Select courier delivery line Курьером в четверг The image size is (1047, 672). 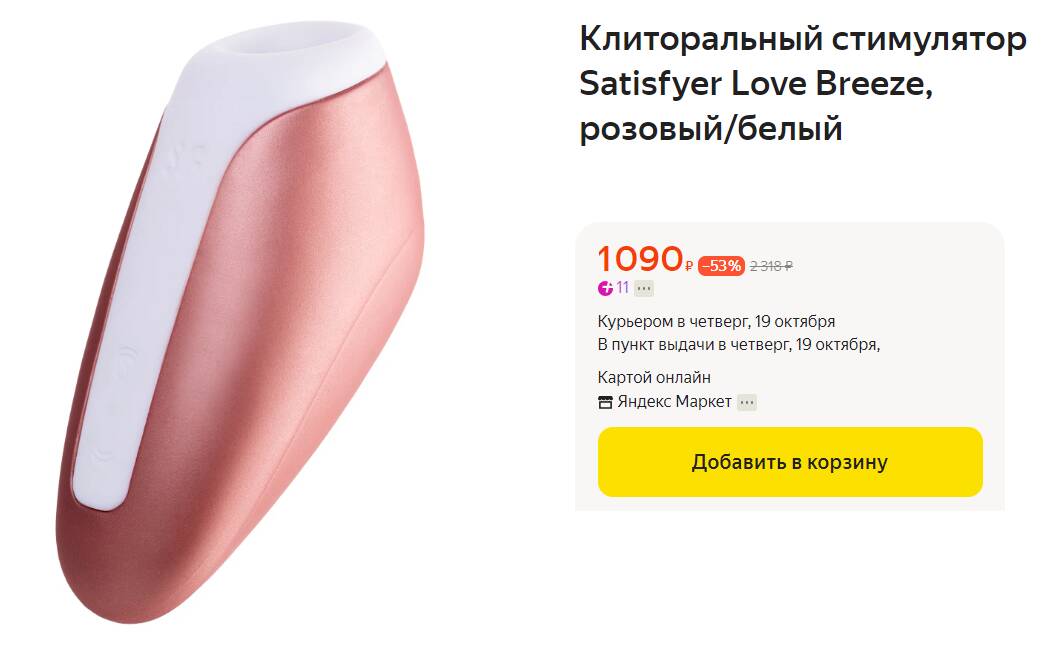pyautogui.click(x=716, y=321)
